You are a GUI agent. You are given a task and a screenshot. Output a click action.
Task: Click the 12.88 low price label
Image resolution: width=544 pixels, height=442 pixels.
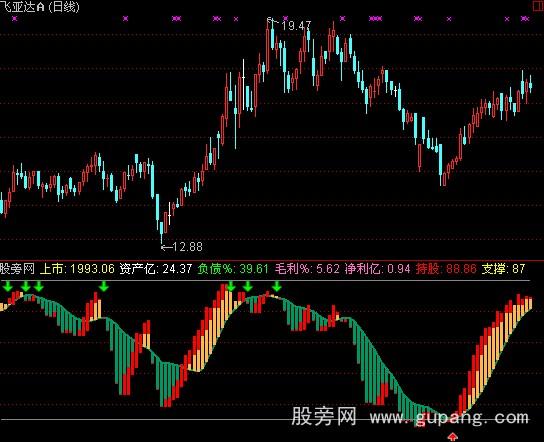pyautogui.click(x=187, y=247)
